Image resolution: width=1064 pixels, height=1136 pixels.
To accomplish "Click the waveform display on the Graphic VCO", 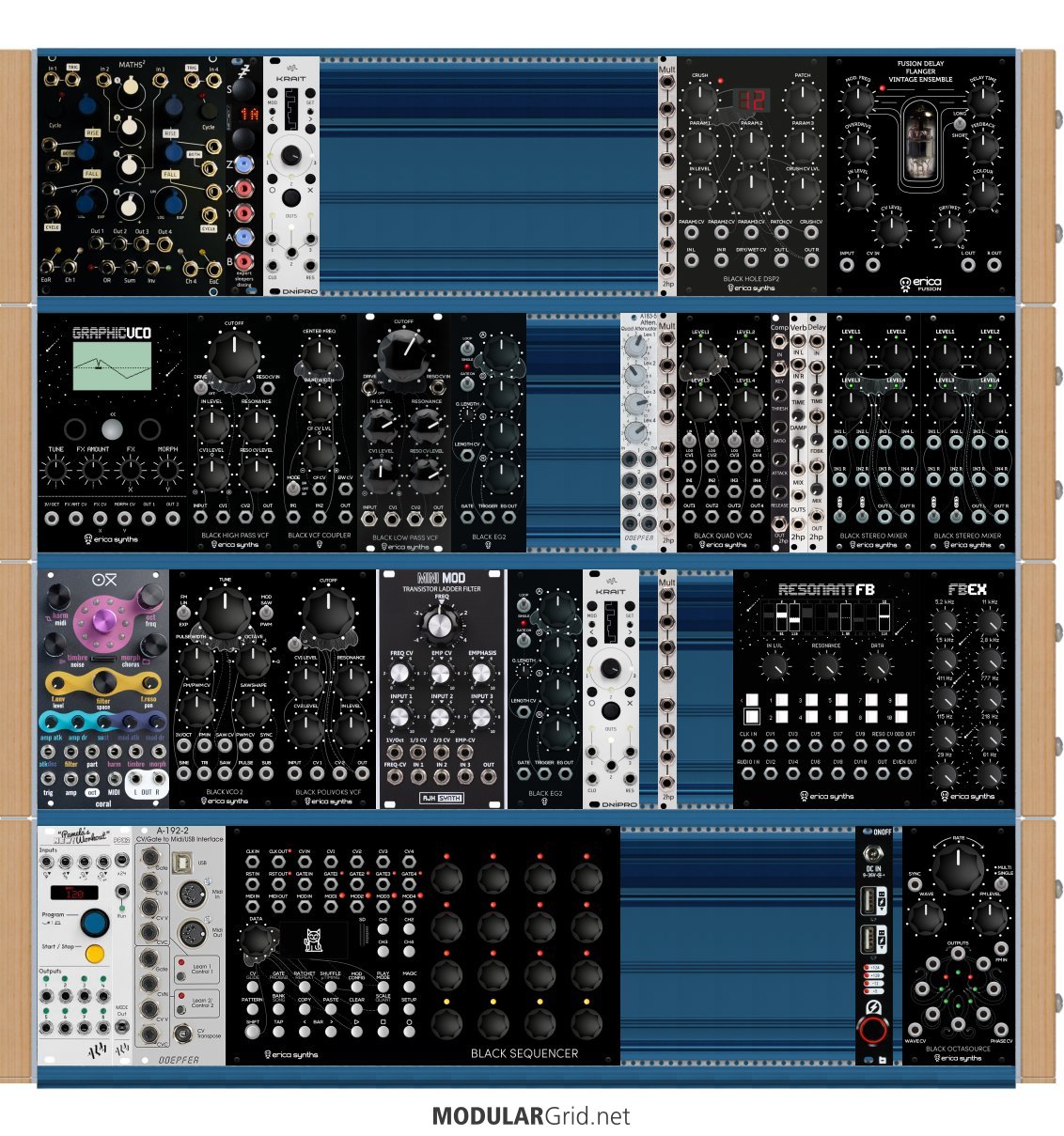I will coord(113,368).
